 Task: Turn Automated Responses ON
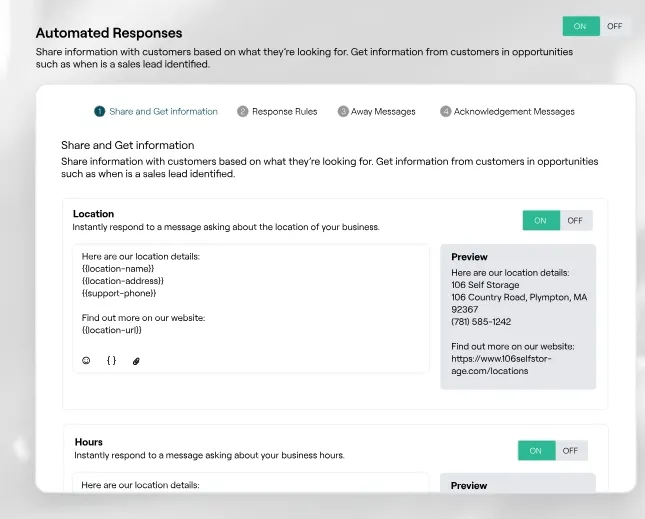(x=581, y=26)
